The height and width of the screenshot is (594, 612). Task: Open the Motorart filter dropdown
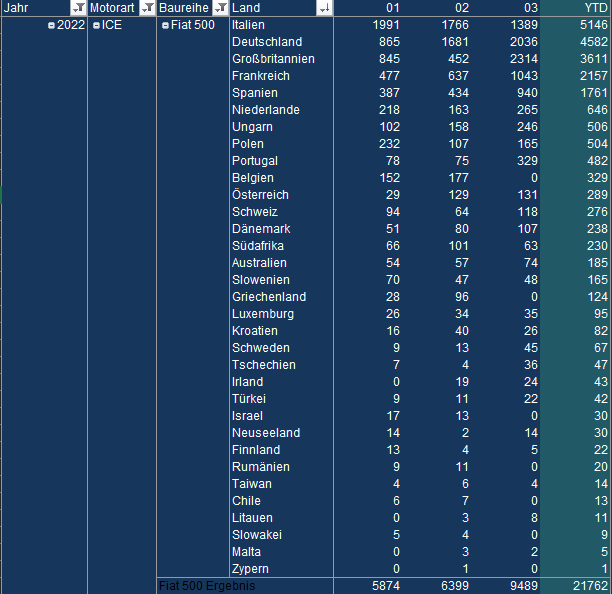click(147, 8)
